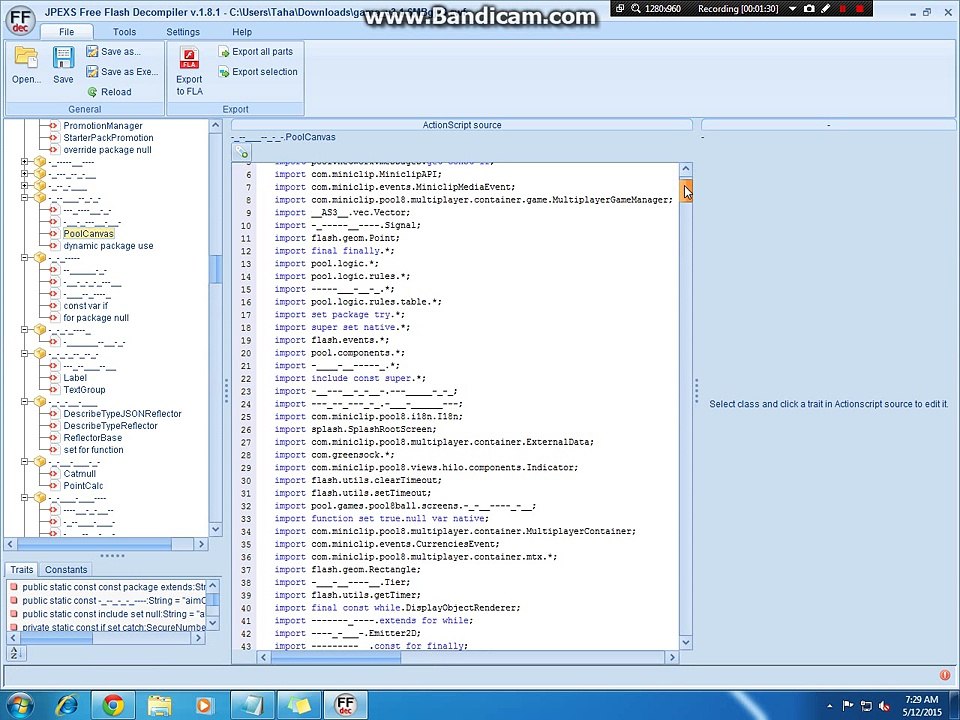
Task: Click the FFDec icon in taskbar
Action: pos(345,705)
